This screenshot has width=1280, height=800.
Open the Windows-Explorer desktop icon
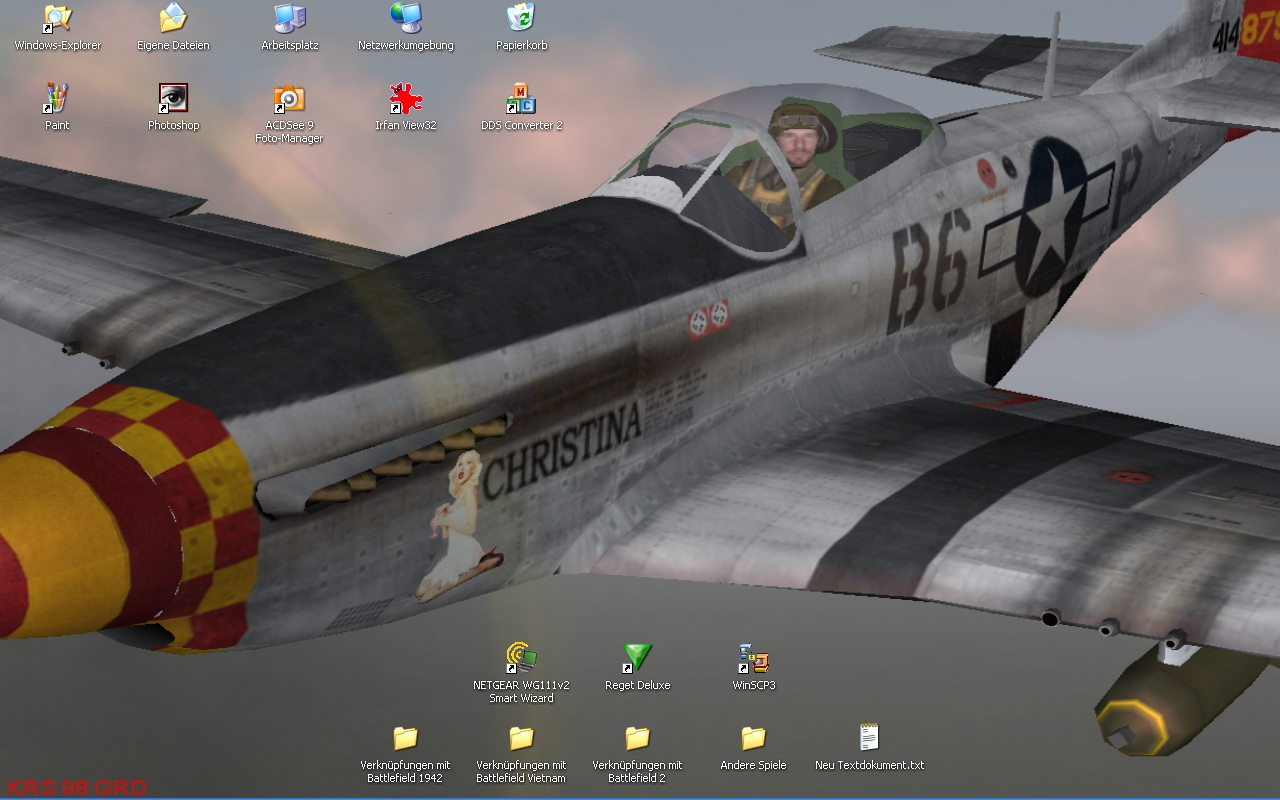57,18
